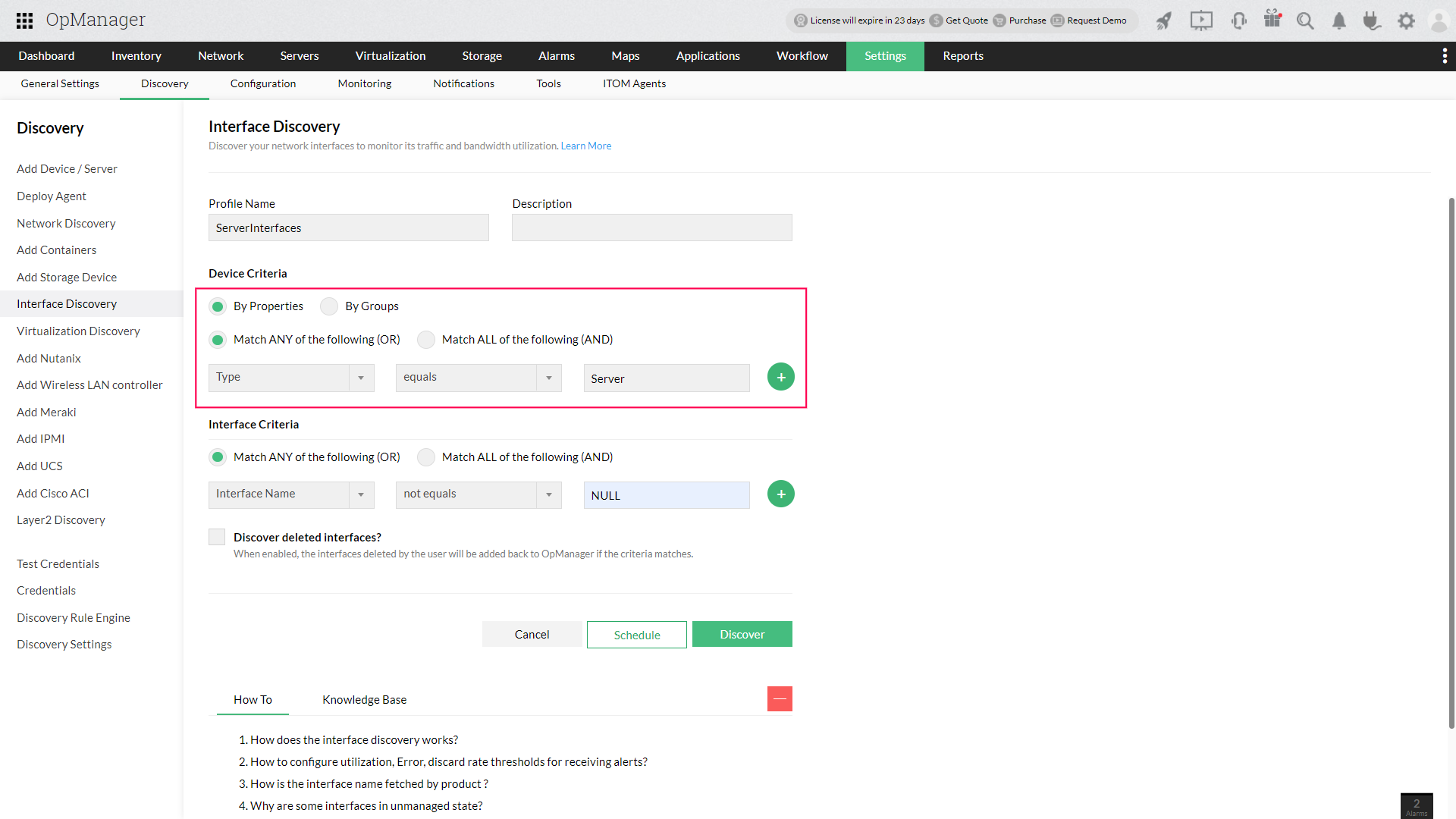
Task: Choose Match ALL (AND) under Device Criteria
Action: [x=426, y=340]
